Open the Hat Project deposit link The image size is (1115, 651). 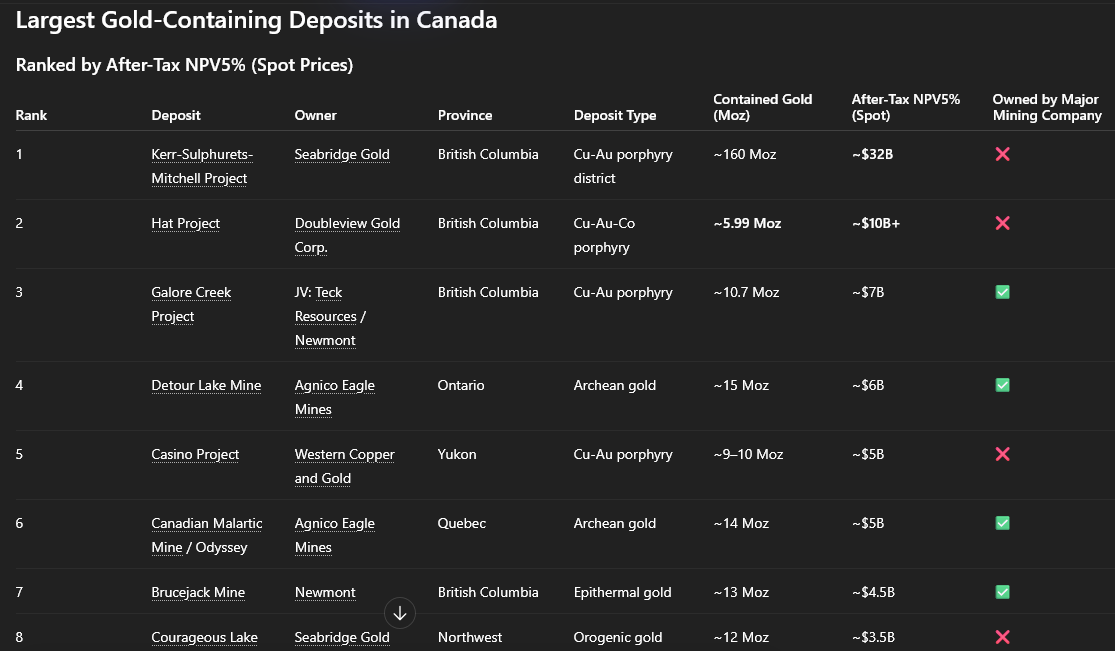point(185,223)
